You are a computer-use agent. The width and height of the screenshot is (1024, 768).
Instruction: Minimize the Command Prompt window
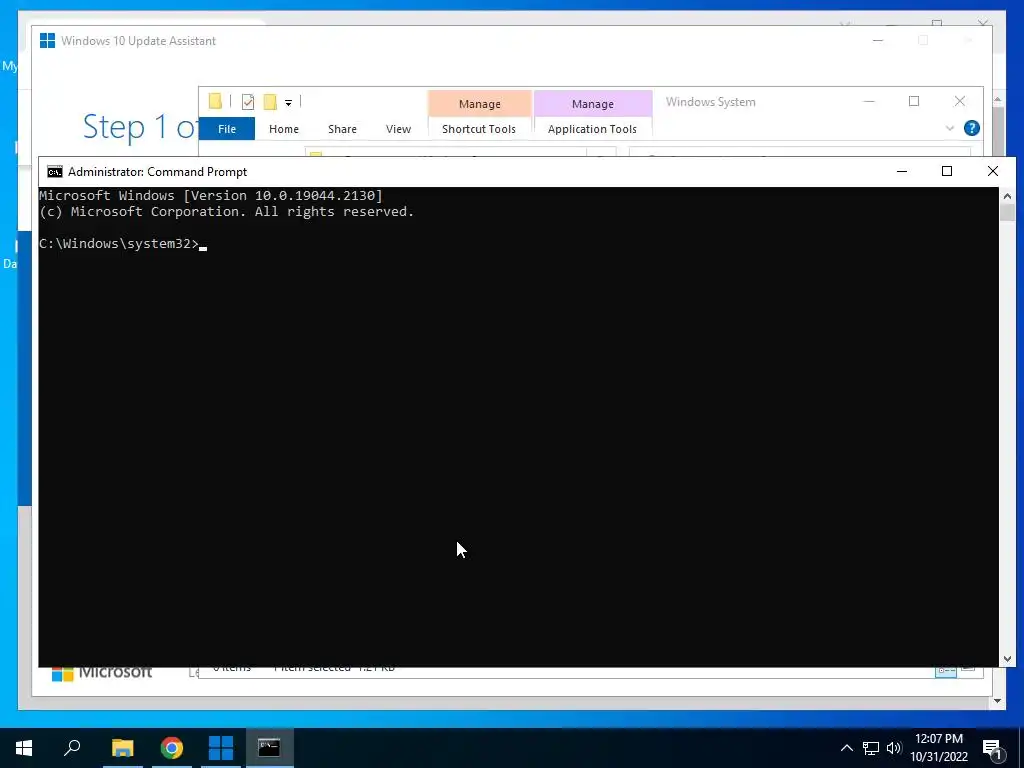tap(902, 171)
